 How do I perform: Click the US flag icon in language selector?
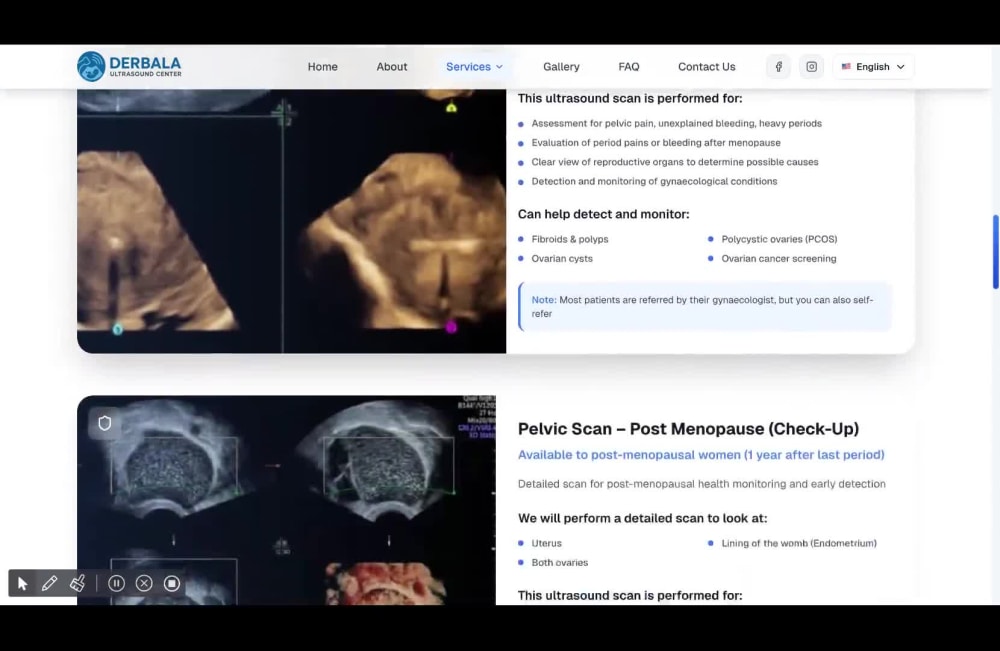click(x=846, y=66)
